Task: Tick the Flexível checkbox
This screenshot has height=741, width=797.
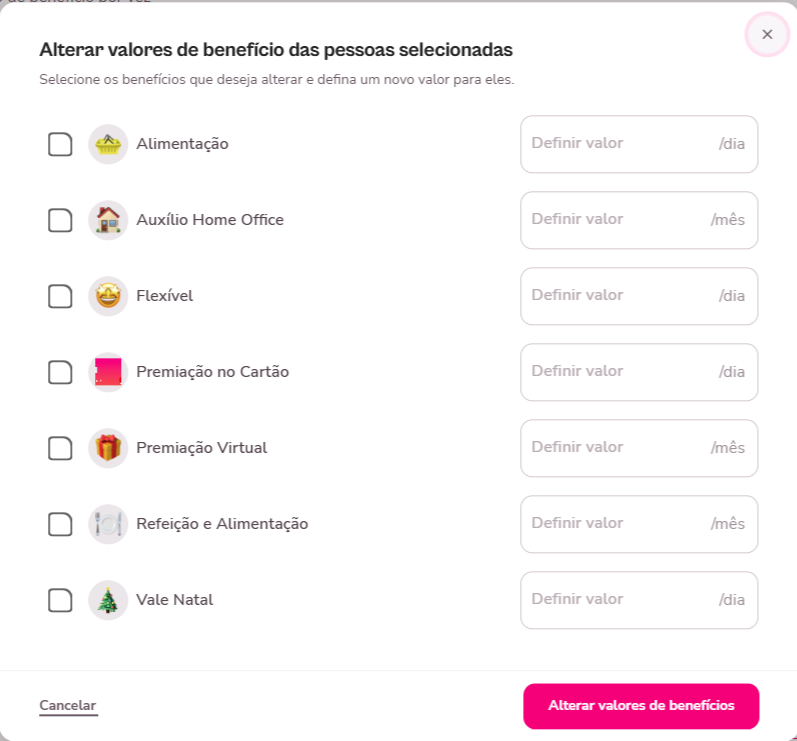Action: click(61, 296)
